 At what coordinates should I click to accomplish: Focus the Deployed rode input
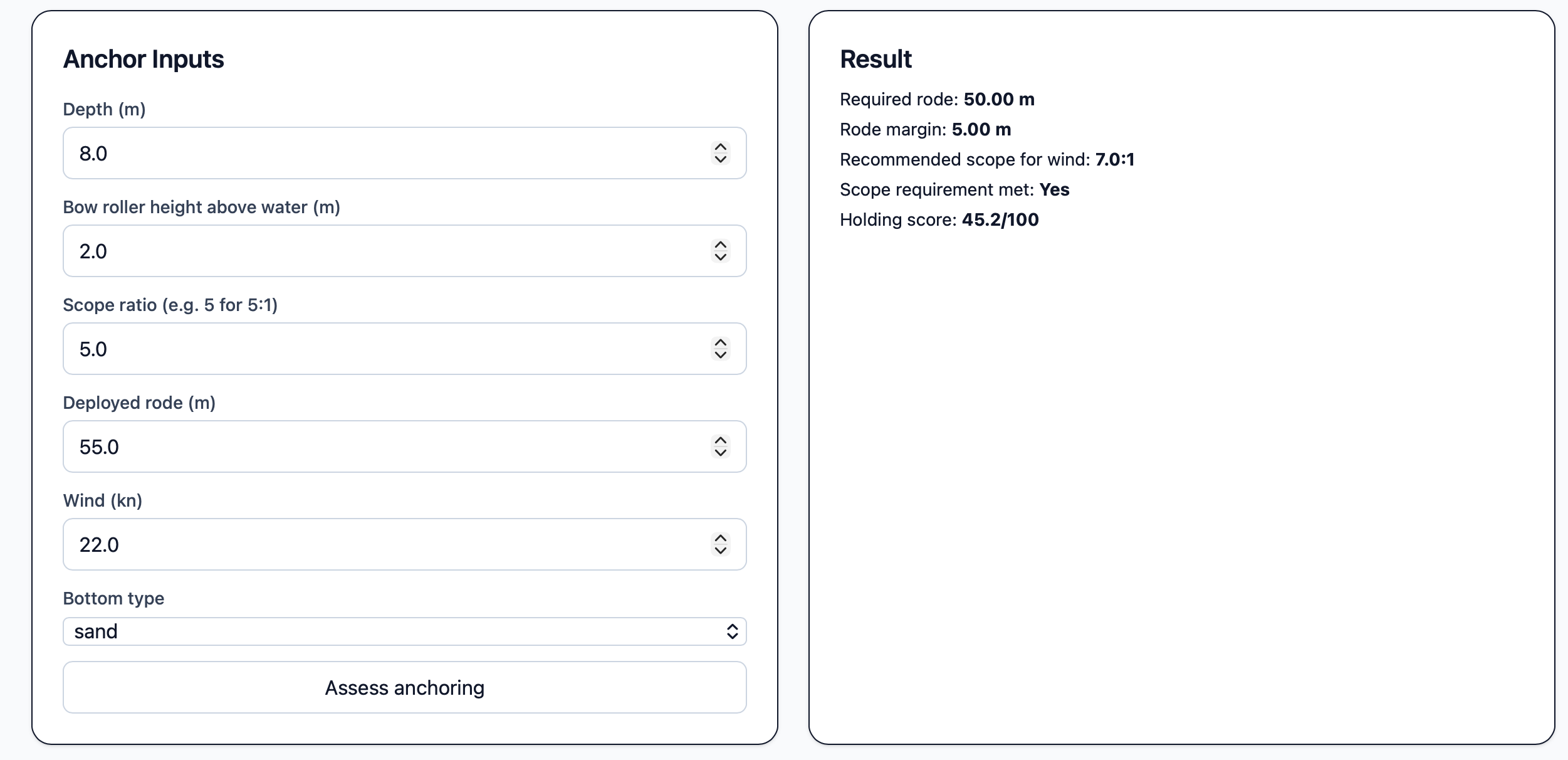376,446
